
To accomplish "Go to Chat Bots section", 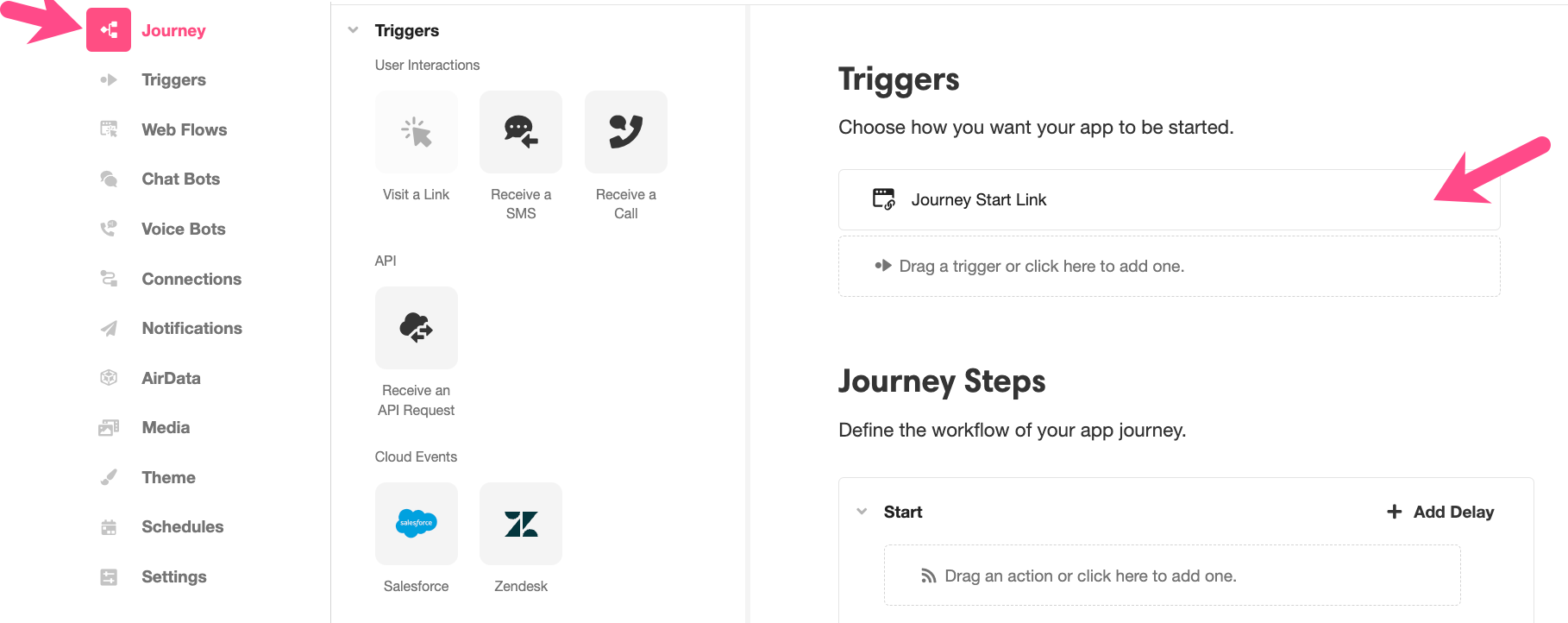I will coord(180,179).
